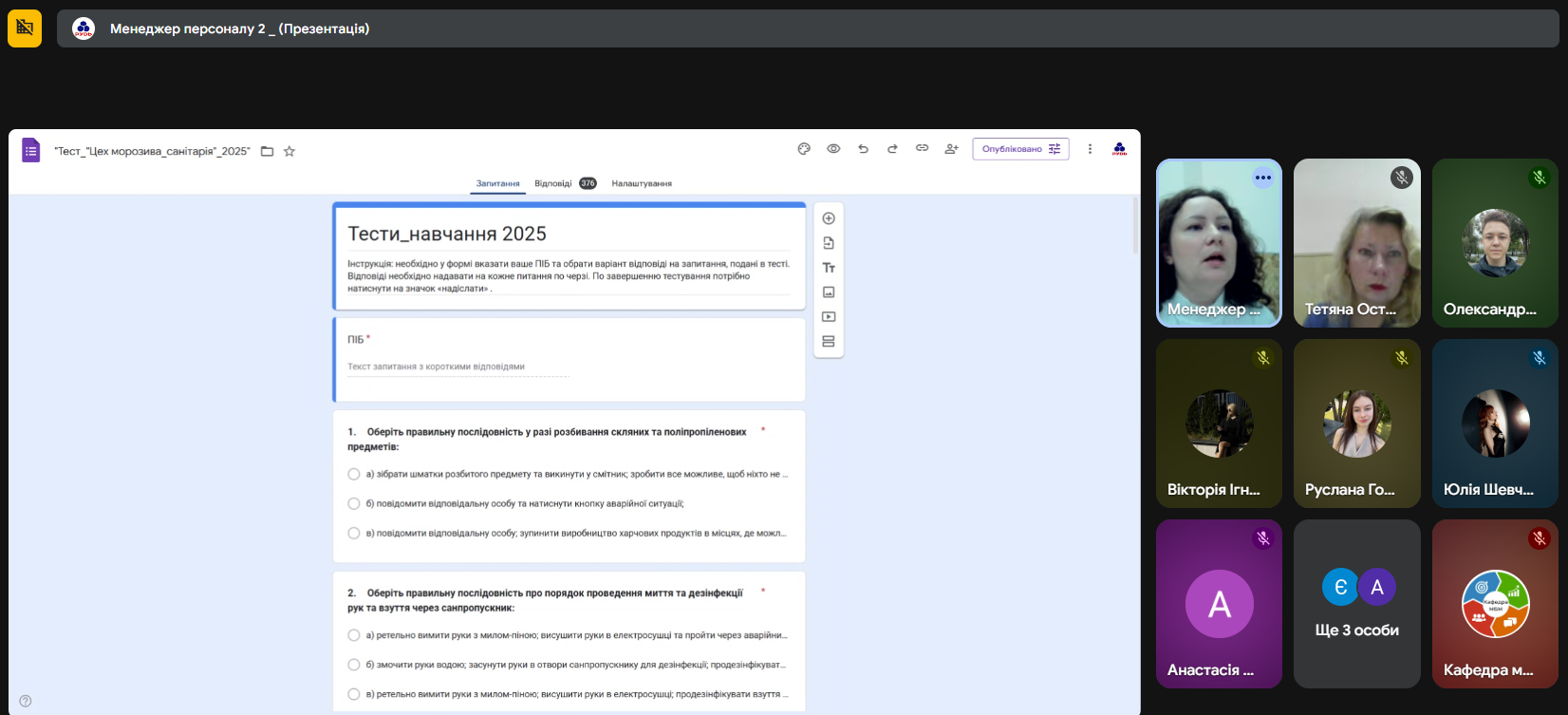Stop presenting using the yellow screen-share icon
Screen dimensions: 1568x715
25,28
